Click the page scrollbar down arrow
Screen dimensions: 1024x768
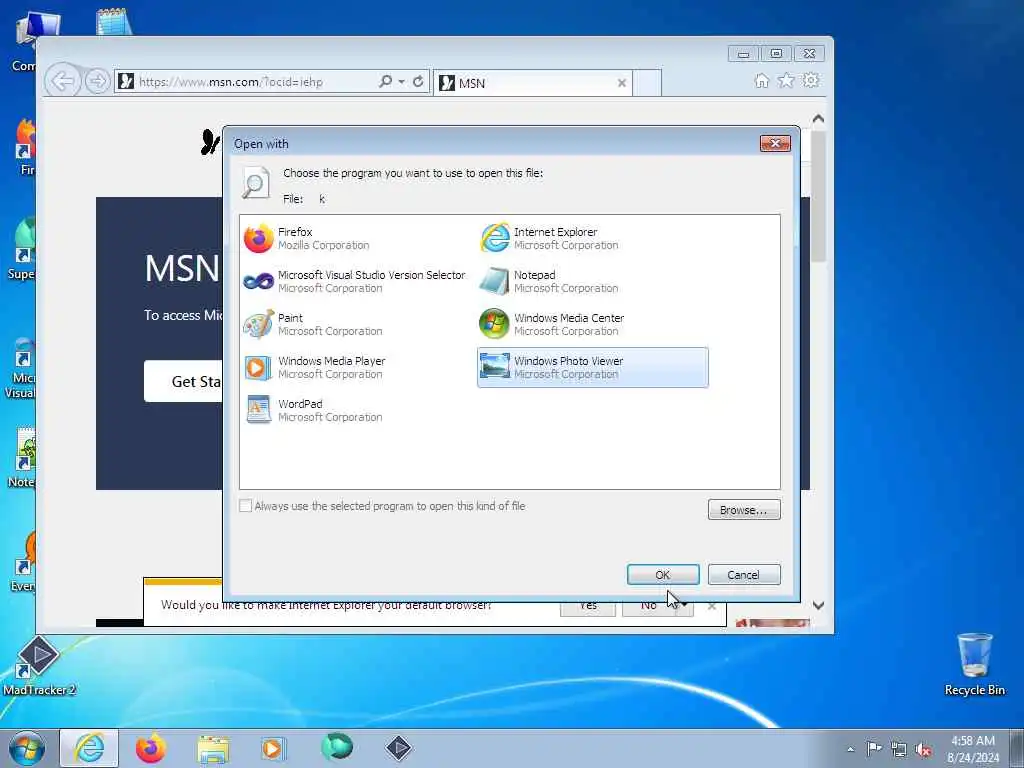tap(818, 605)
